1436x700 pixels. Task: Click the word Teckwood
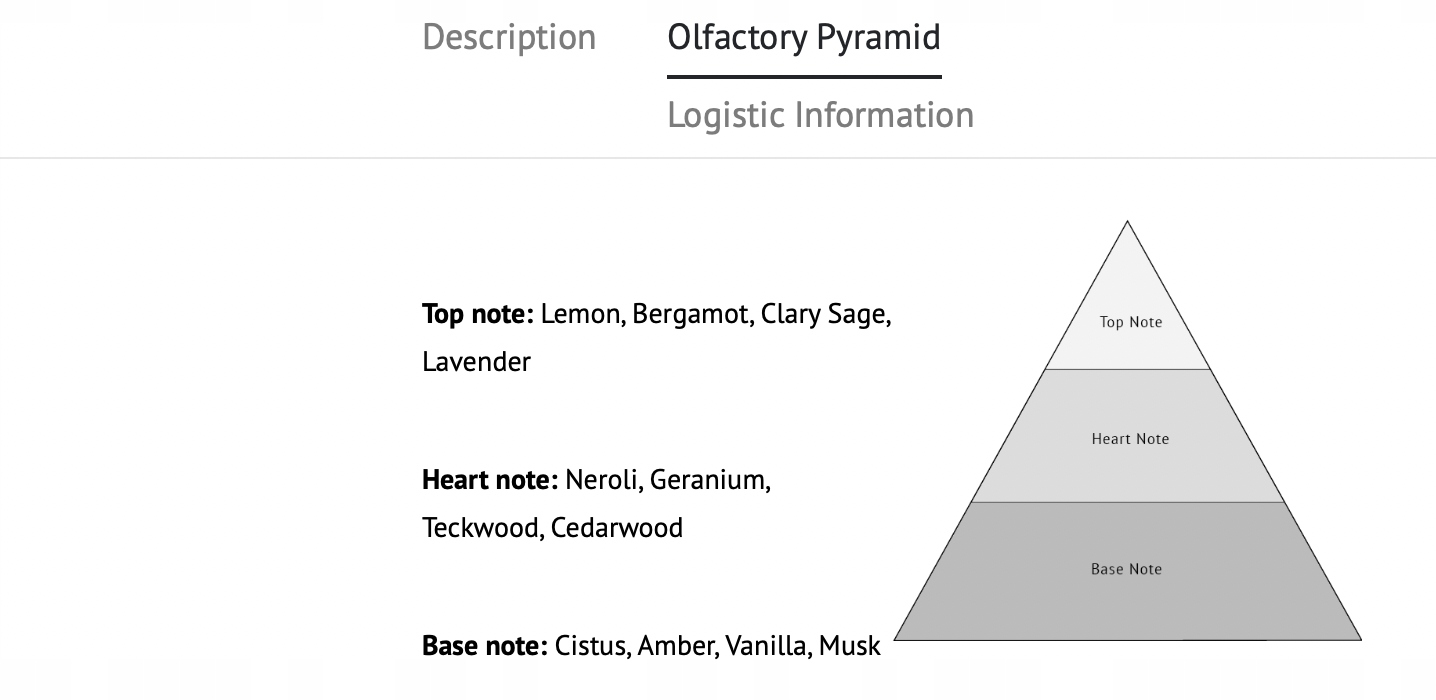pyautogui.click(x=482, y=527)
